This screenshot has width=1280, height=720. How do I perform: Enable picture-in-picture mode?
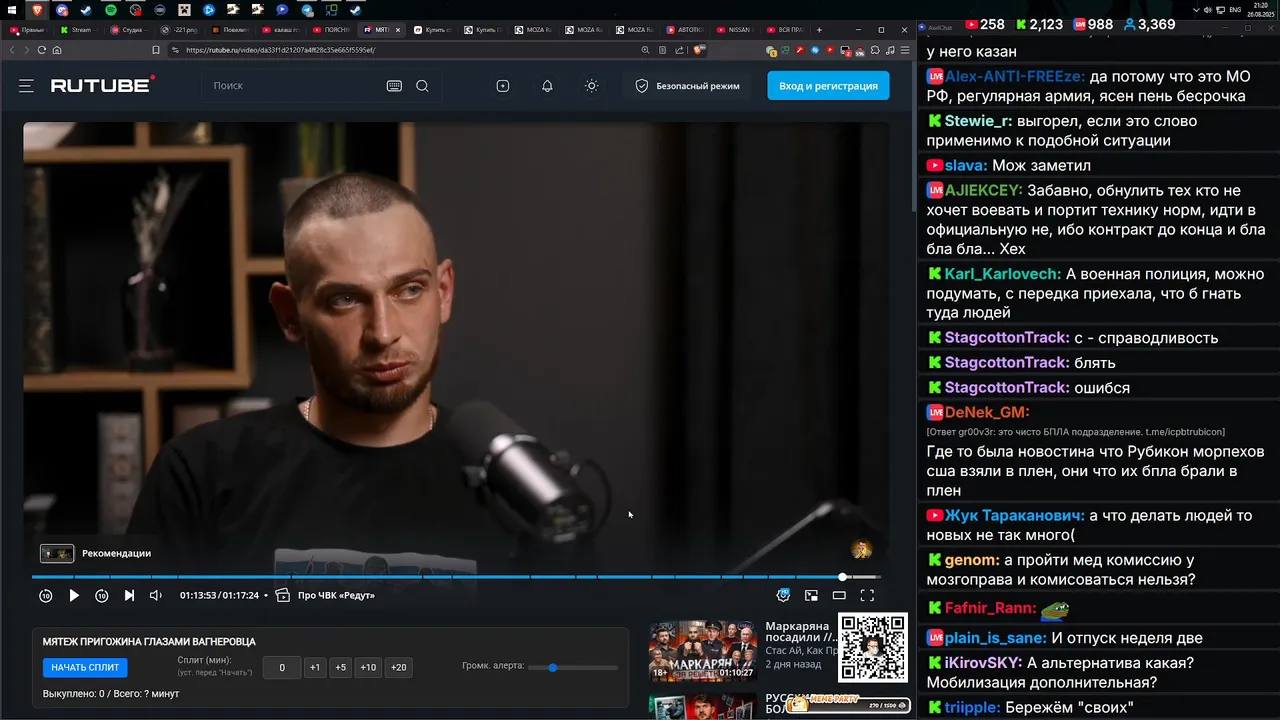tap(811, 595)
